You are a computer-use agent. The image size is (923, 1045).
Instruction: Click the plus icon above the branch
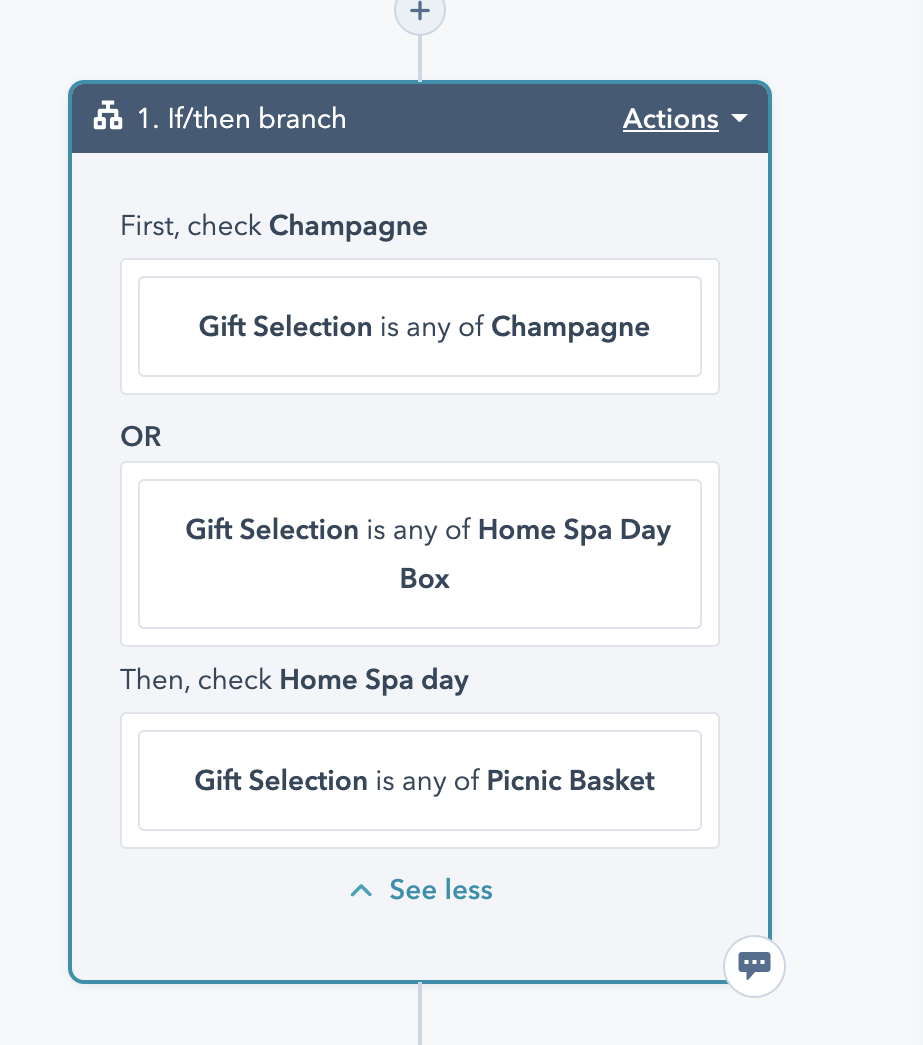pyautogui.click(x=420, y=11)
